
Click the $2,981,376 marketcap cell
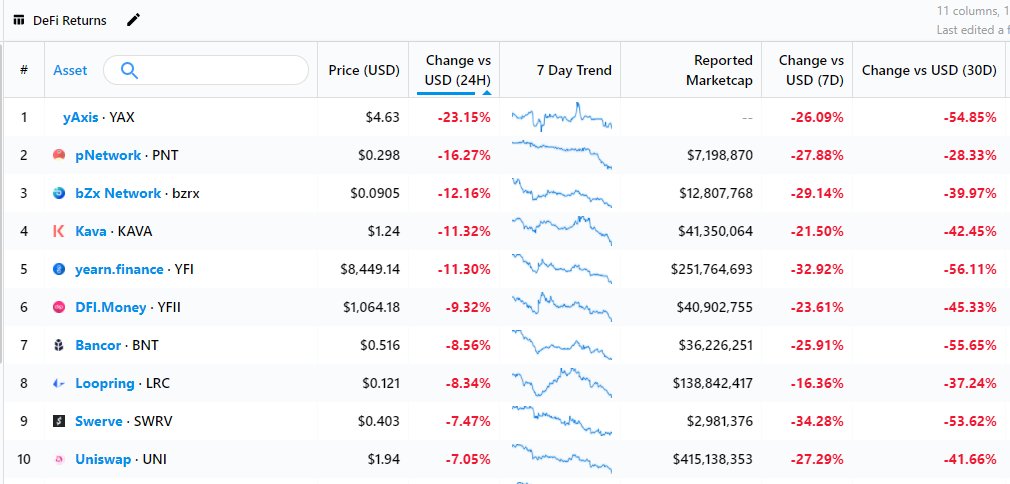719,421
